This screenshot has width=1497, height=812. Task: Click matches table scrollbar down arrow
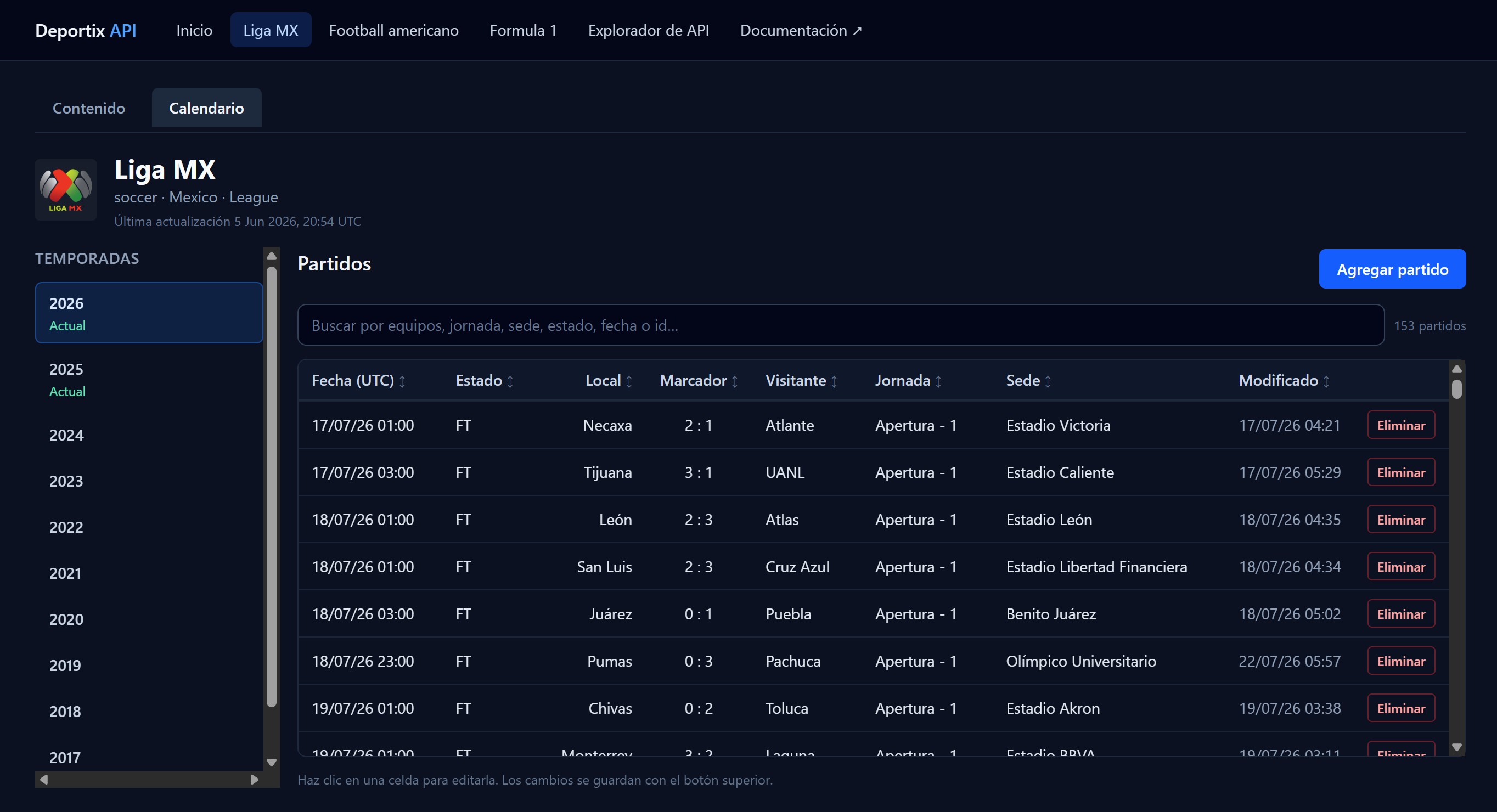click(1456, 747)
